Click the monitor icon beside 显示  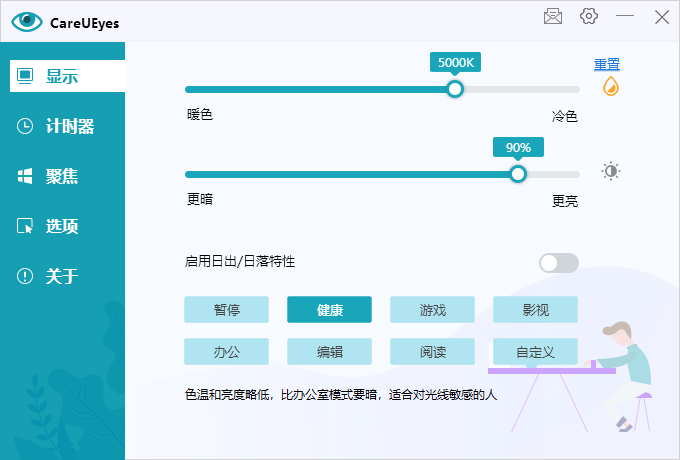pos(25,76)
